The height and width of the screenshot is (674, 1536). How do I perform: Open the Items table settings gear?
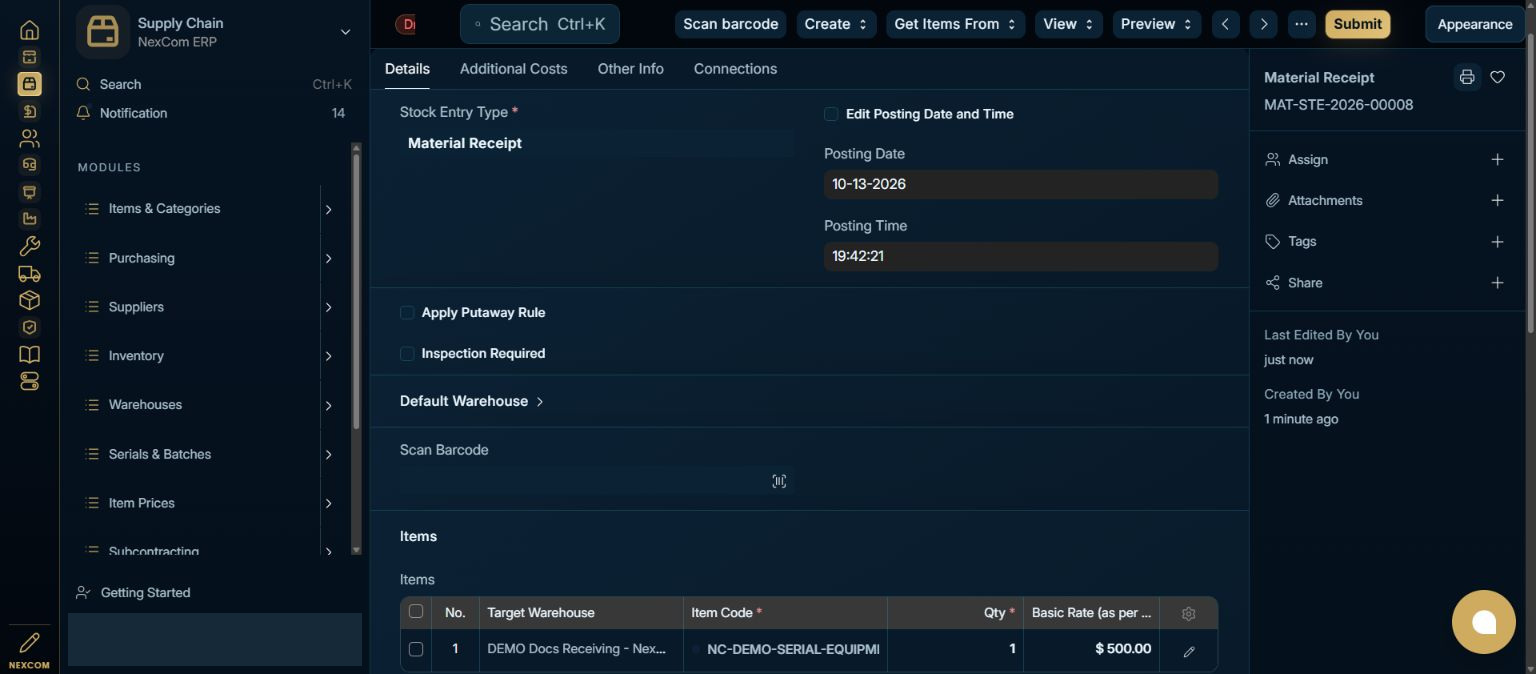coord(1188,613)
